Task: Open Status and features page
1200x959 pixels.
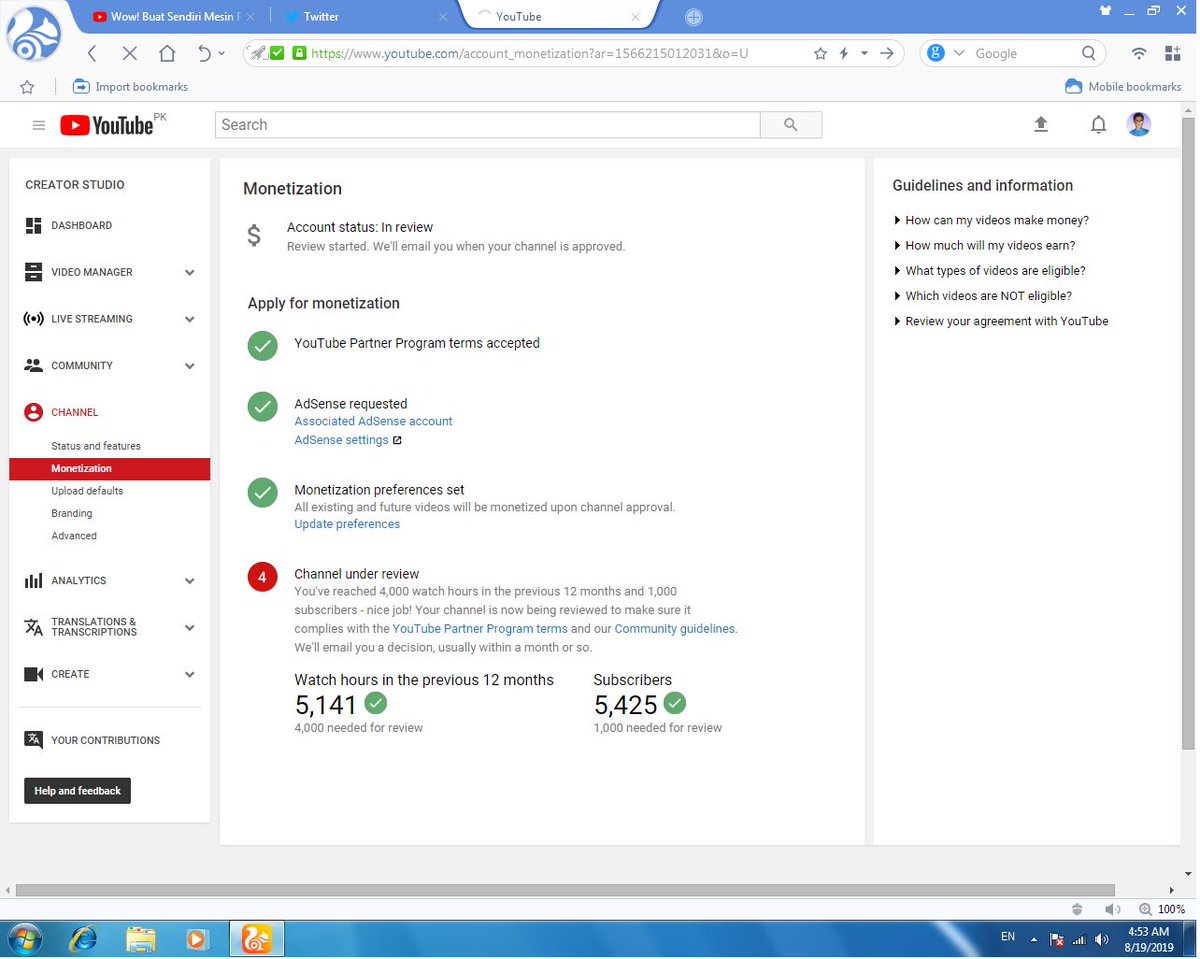Action: coord(96,446)
